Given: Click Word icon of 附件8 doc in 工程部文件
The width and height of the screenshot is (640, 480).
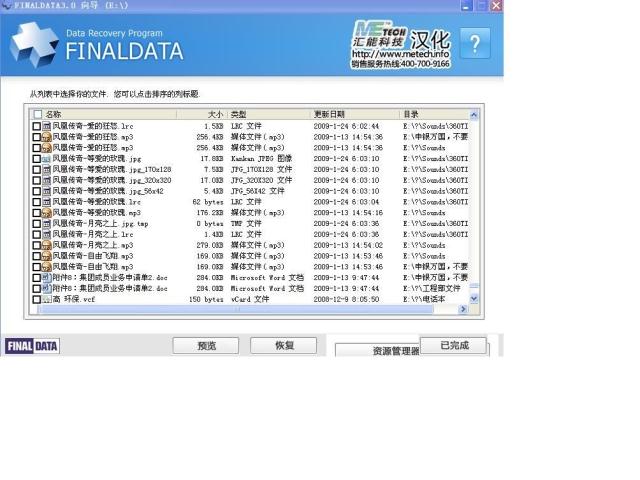Looking at the screenshot, I should tap(47, 289).
